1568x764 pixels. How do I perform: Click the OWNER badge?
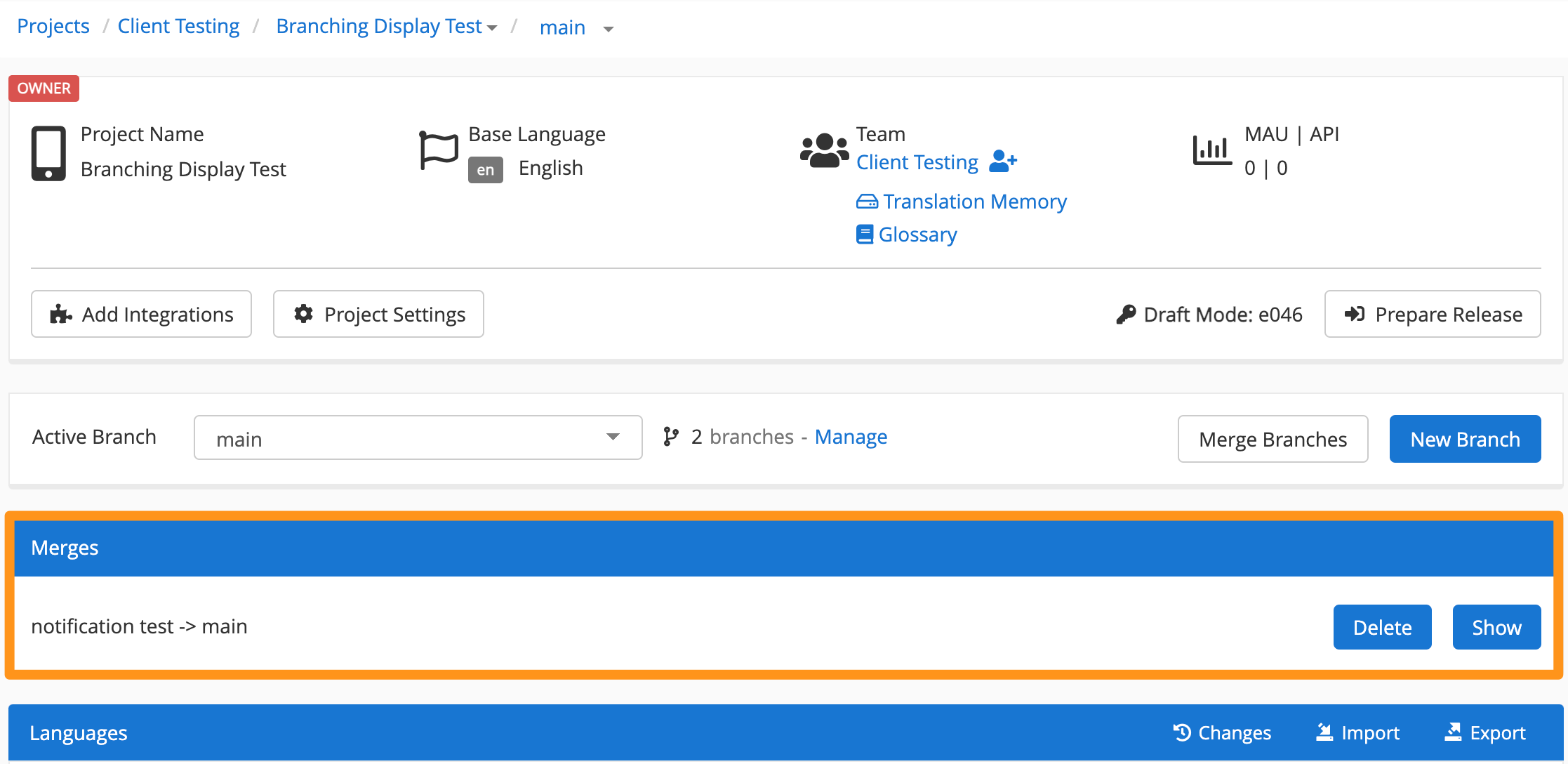click(44, 88)
